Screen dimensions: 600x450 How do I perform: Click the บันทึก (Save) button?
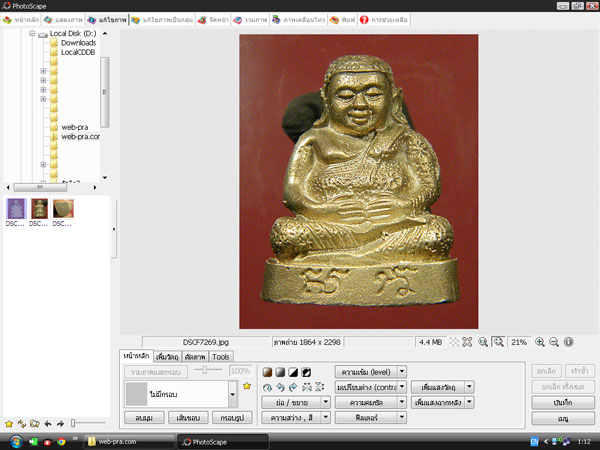tap(563, 403)
